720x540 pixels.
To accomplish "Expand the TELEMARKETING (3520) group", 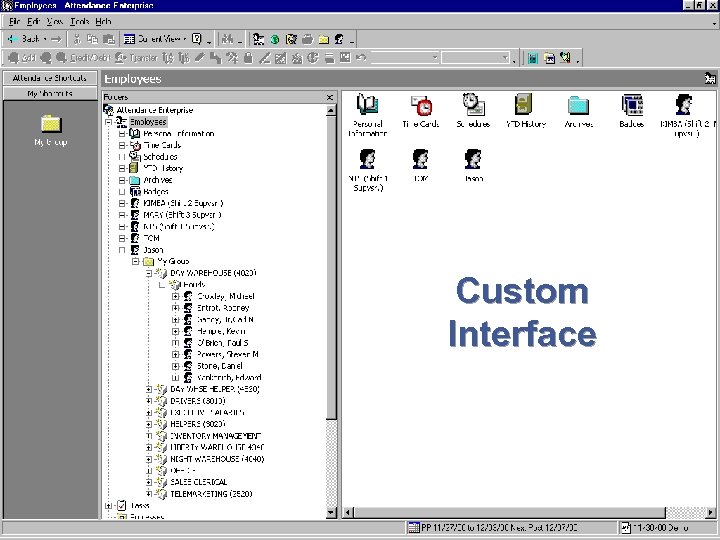I will pyautogui.click(x=148, y=493).
